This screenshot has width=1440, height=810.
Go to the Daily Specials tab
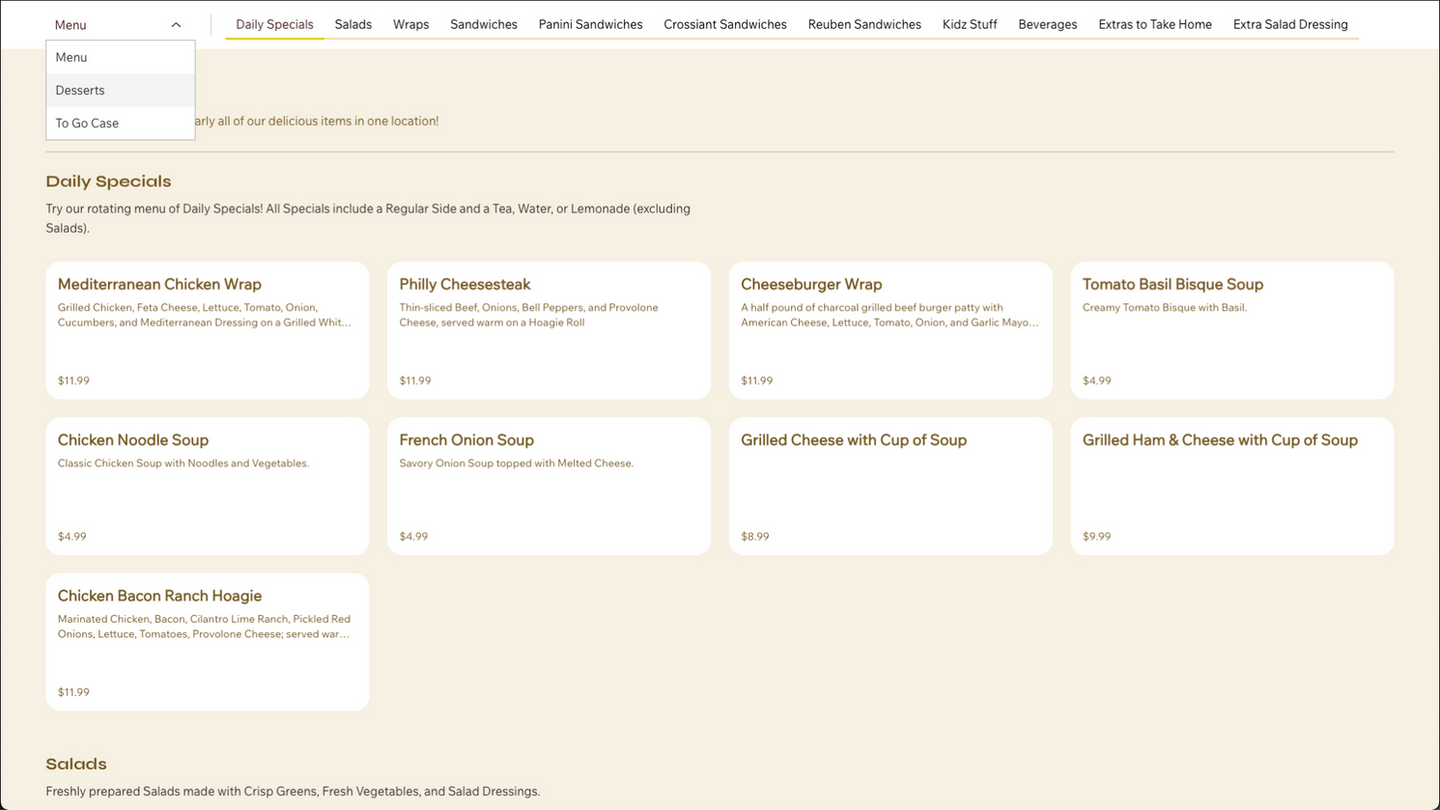pos(274,24)
